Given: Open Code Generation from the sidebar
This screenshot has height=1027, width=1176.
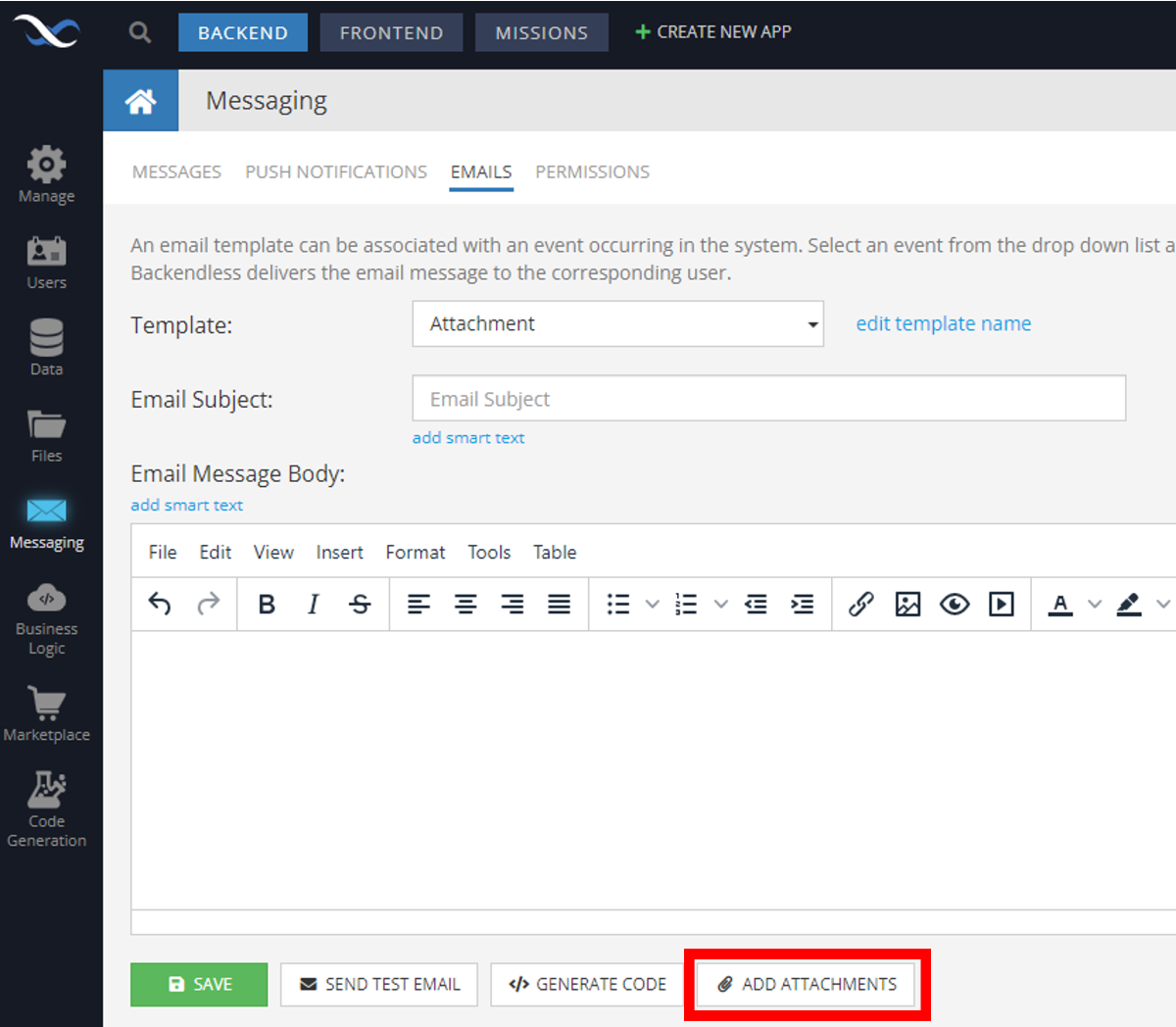Looking at the screenshot, I should (x=46, y=808).
